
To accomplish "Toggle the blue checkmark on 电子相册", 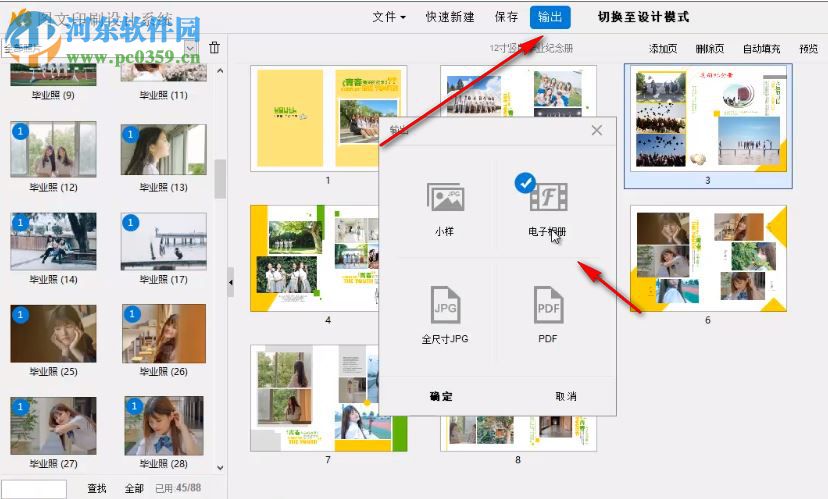I will (525, 183).
